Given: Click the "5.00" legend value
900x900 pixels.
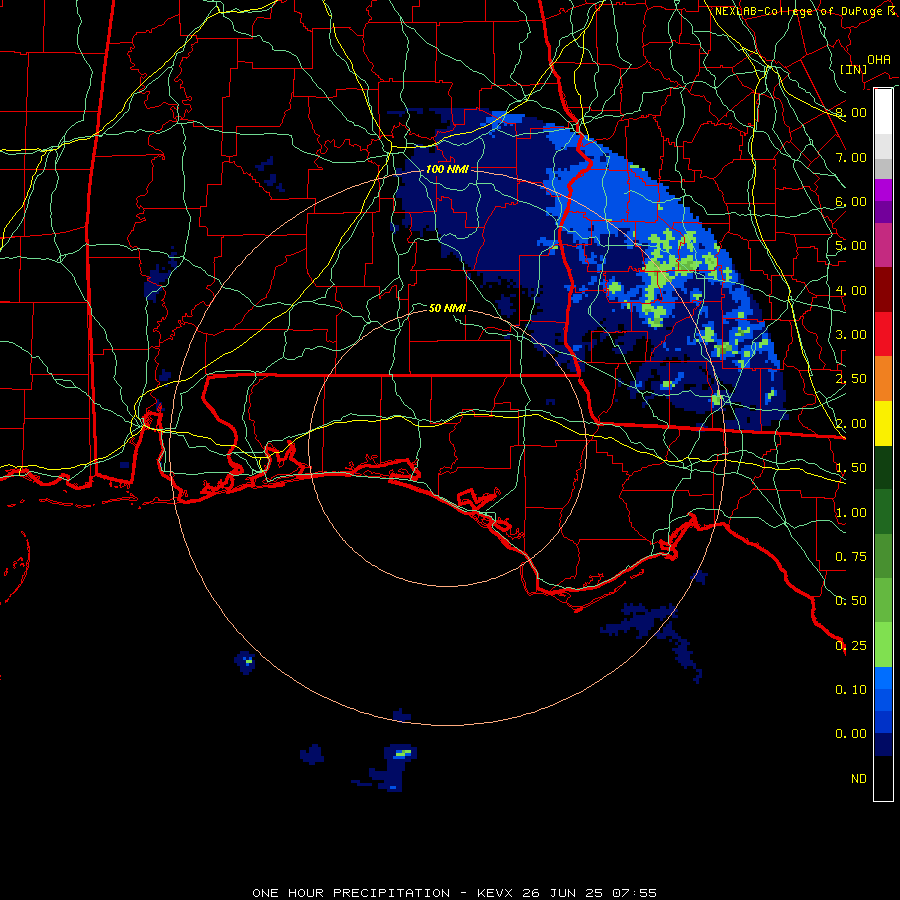Looking at the screenshot, I should pyautogui.click(x=851, y=246).
